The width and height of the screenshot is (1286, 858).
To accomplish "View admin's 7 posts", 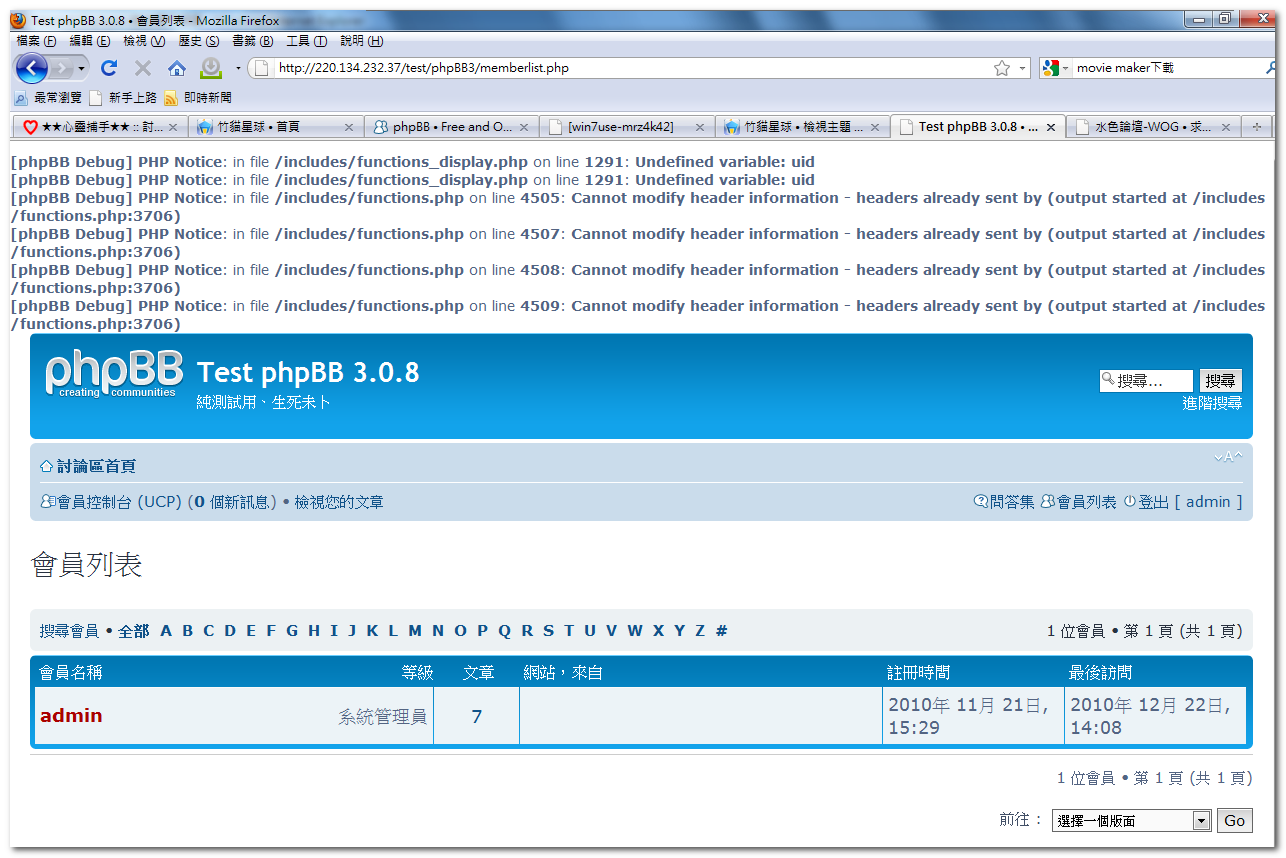I will (477, 716).
